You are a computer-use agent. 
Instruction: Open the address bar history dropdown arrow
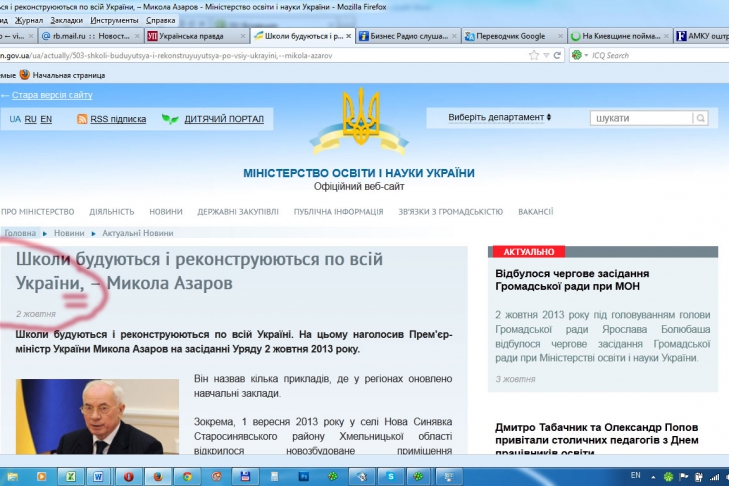545,55
